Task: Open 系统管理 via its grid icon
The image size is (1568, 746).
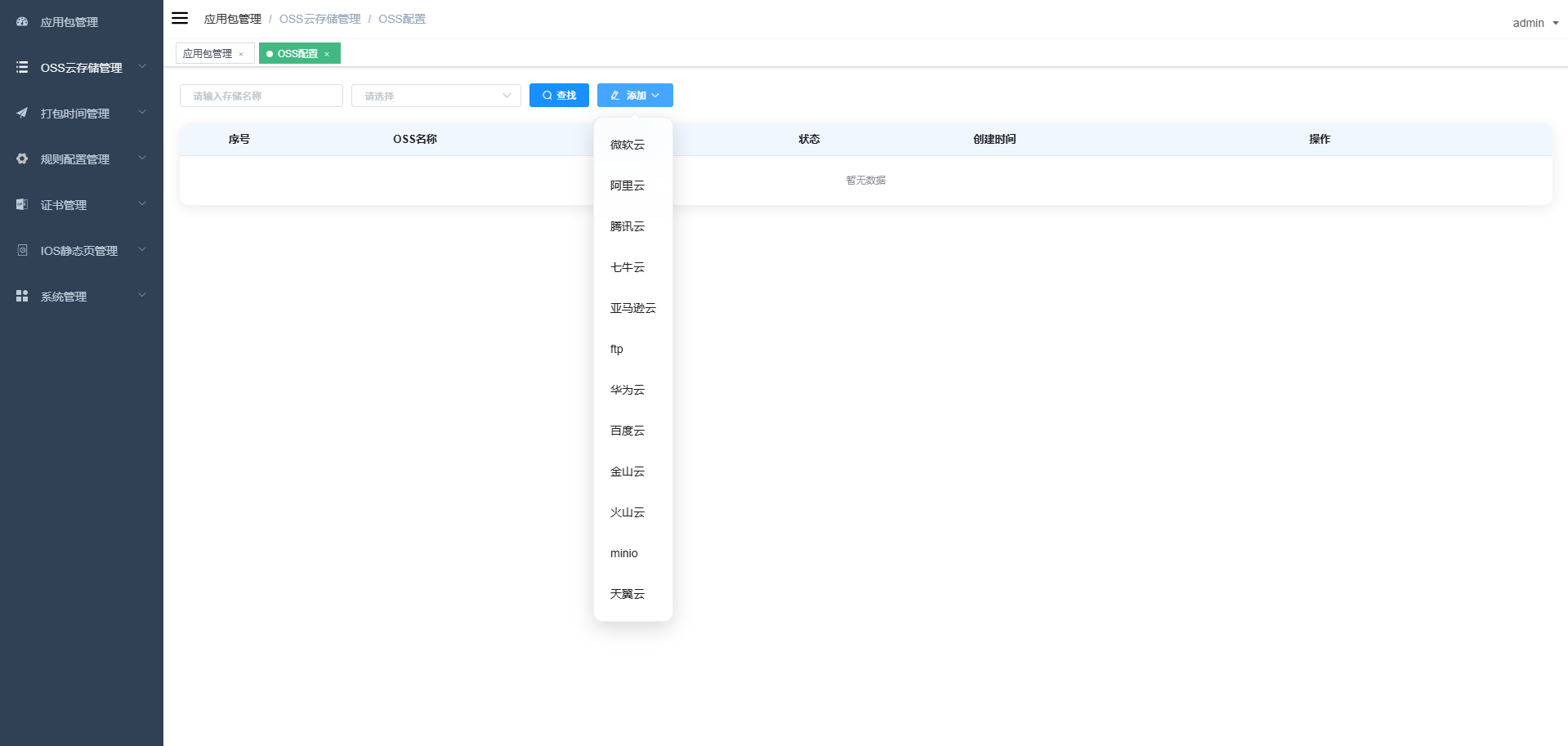Action: point(21,296)
